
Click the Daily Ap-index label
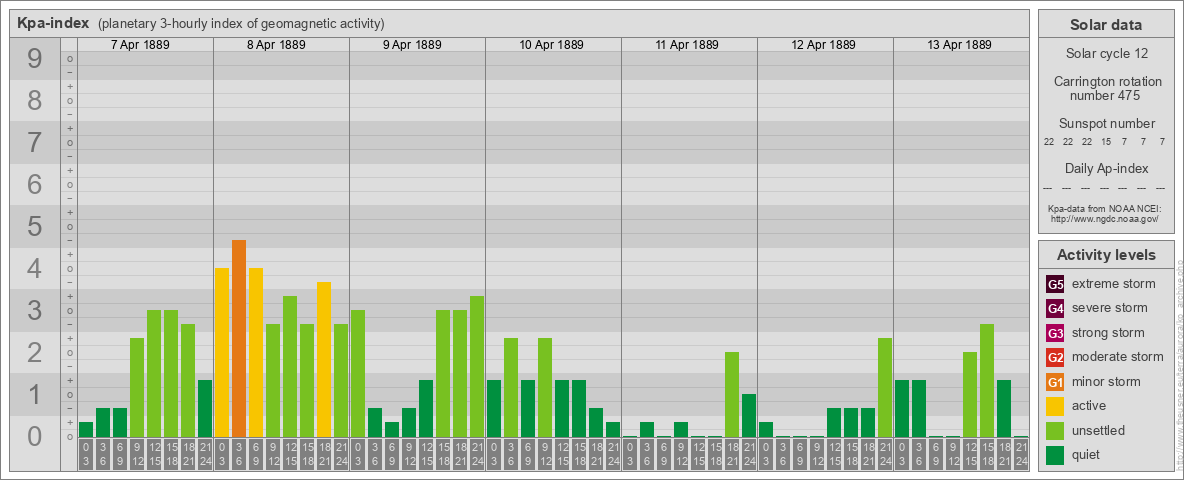point(1106,168)
